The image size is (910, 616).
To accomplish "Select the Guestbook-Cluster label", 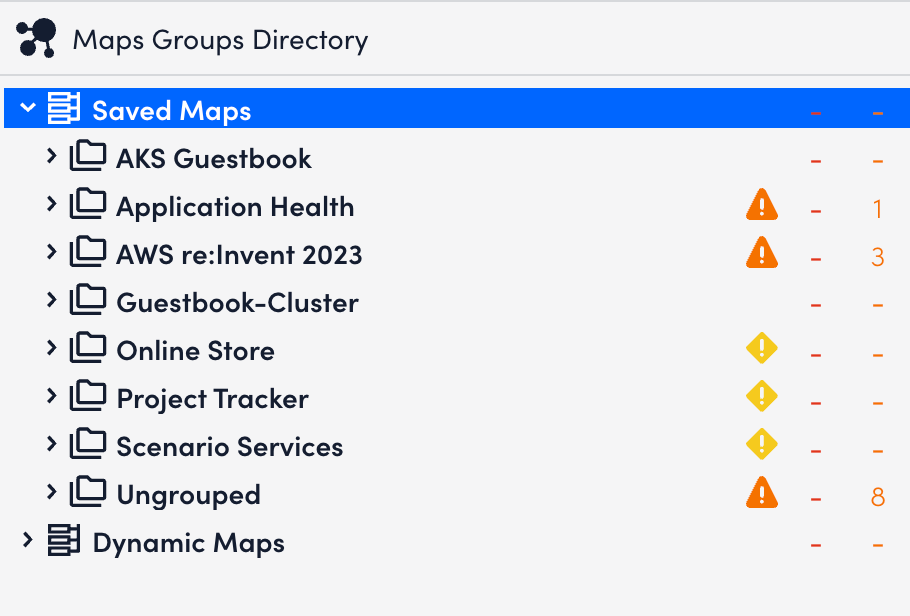I will point(237,303).
